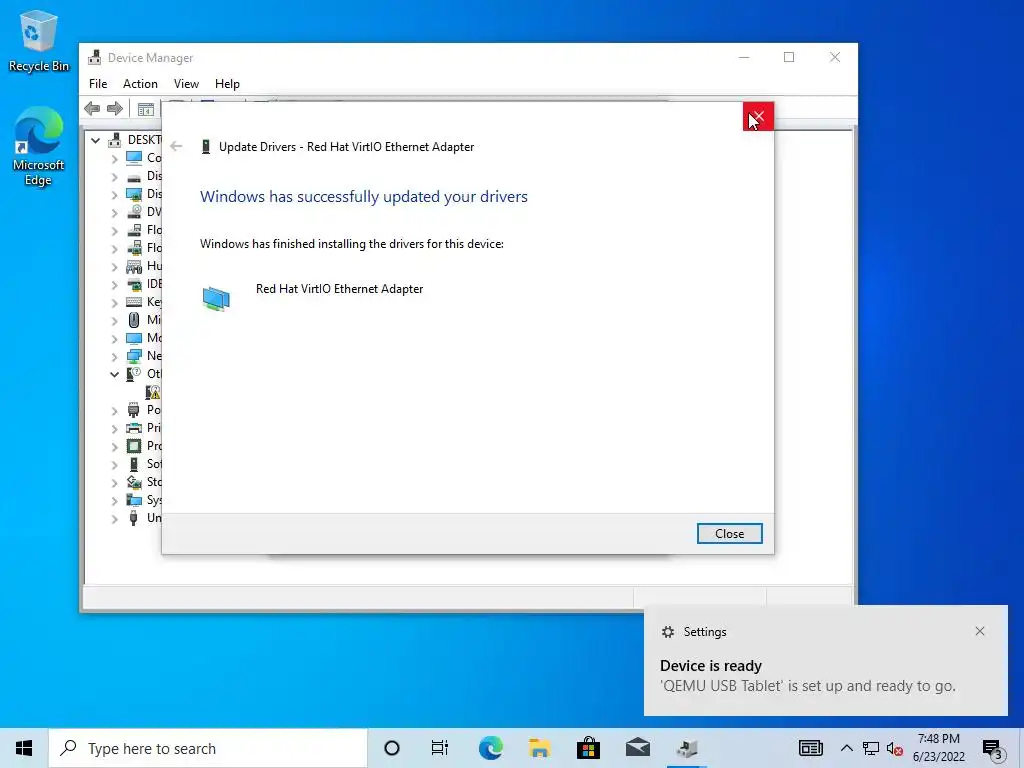Screen dimensions: 1024x768
Task: Click the red X of Update Drivers dialog
Action: pyautogui.click(x=758, y=116)
